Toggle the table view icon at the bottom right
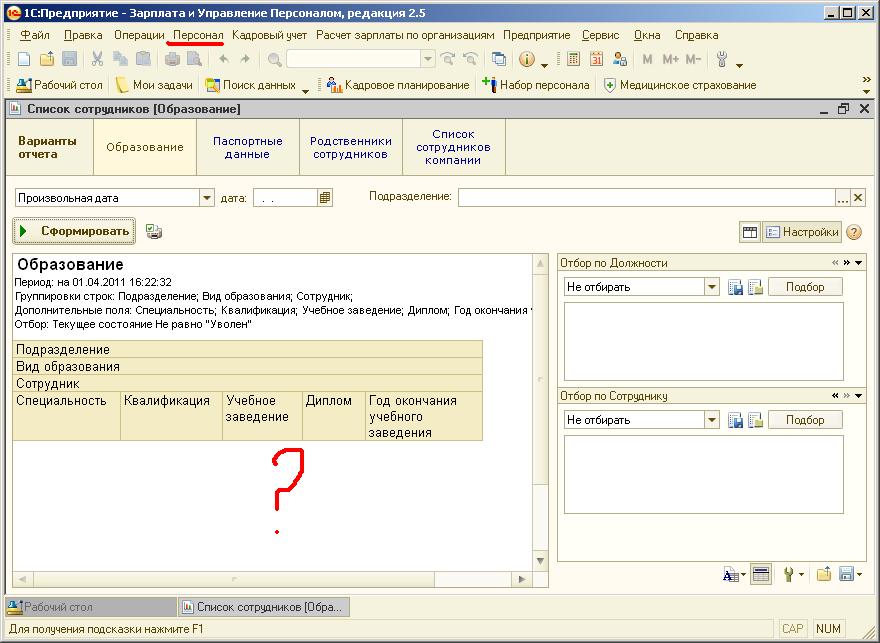The height and width of the screenshot is (643, 880). coord(760,575)
